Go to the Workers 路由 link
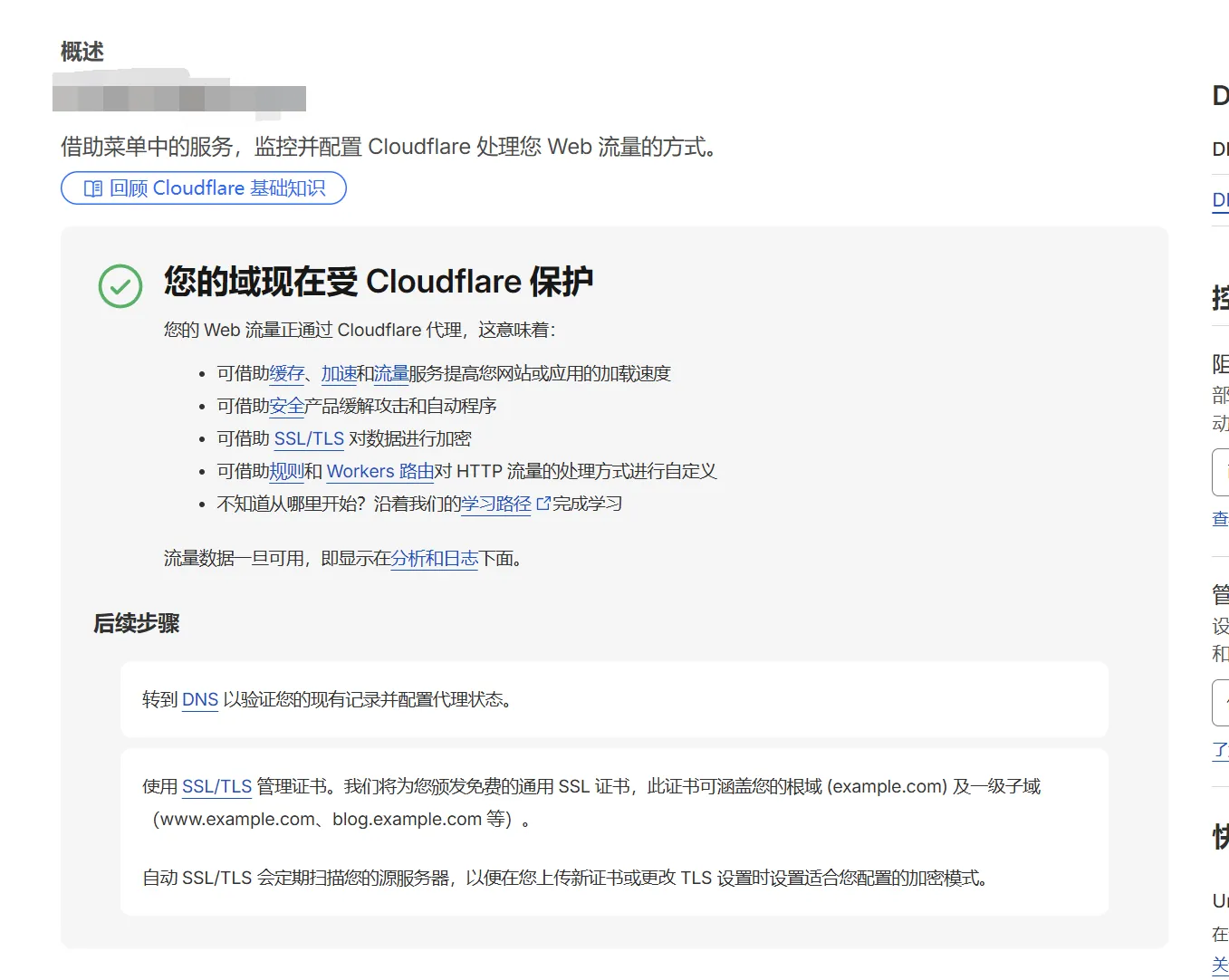The width and height of the screenshot is (1229, 980). [x=379, y=471]
